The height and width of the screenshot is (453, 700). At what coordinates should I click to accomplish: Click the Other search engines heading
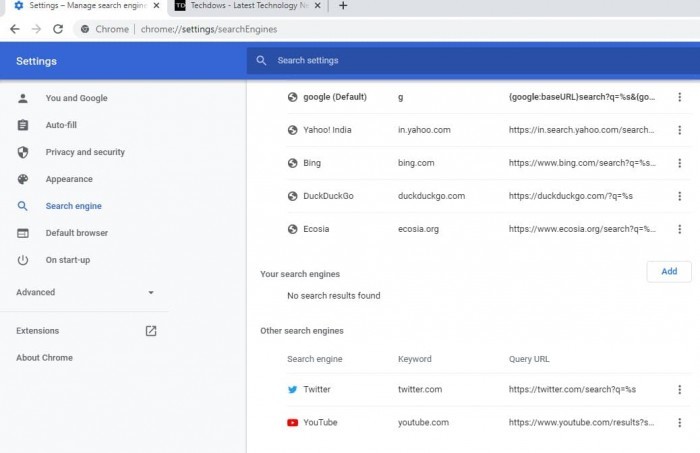pyautogui.click(x=302, y=331)
